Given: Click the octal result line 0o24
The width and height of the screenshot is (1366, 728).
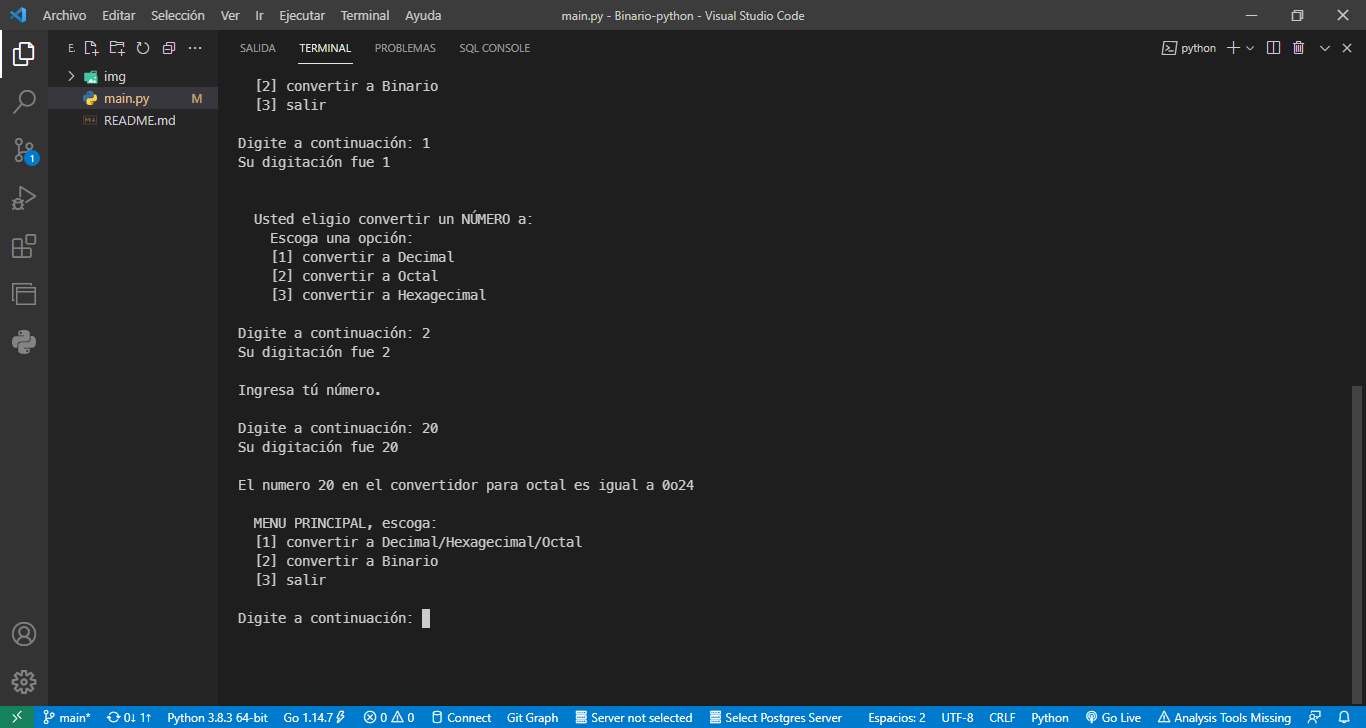Looking at the screenshot, I should tap(466, 485).
